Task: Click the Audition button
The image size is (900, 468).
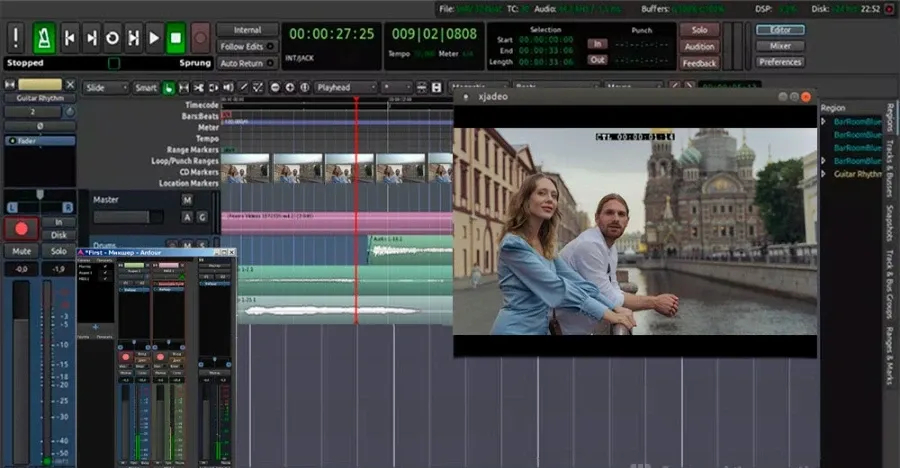Action: [x=699, y=47]
